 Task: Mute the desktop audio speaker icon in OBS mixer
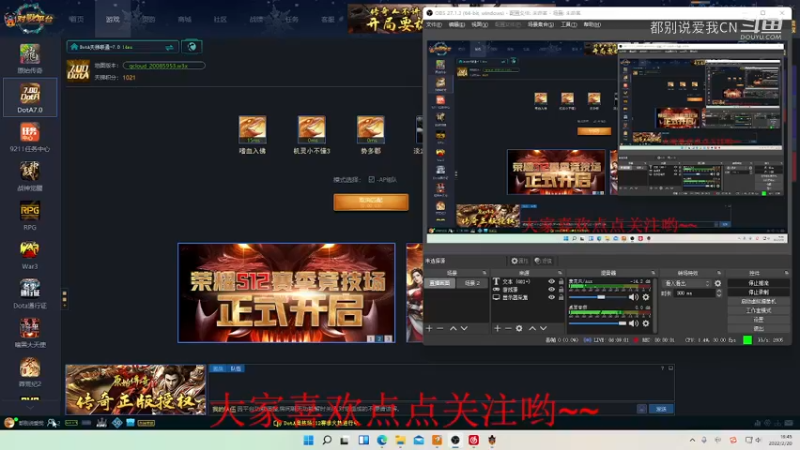(634, 323)
